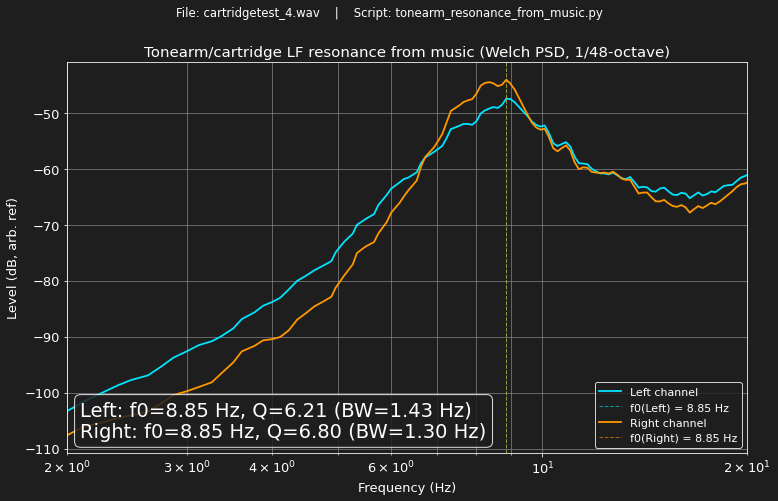Click the Right f0 Q=6.80 annotation line
Image resolution: width=778 pixels, height=501 pixels.
click(x=283, y=432)
